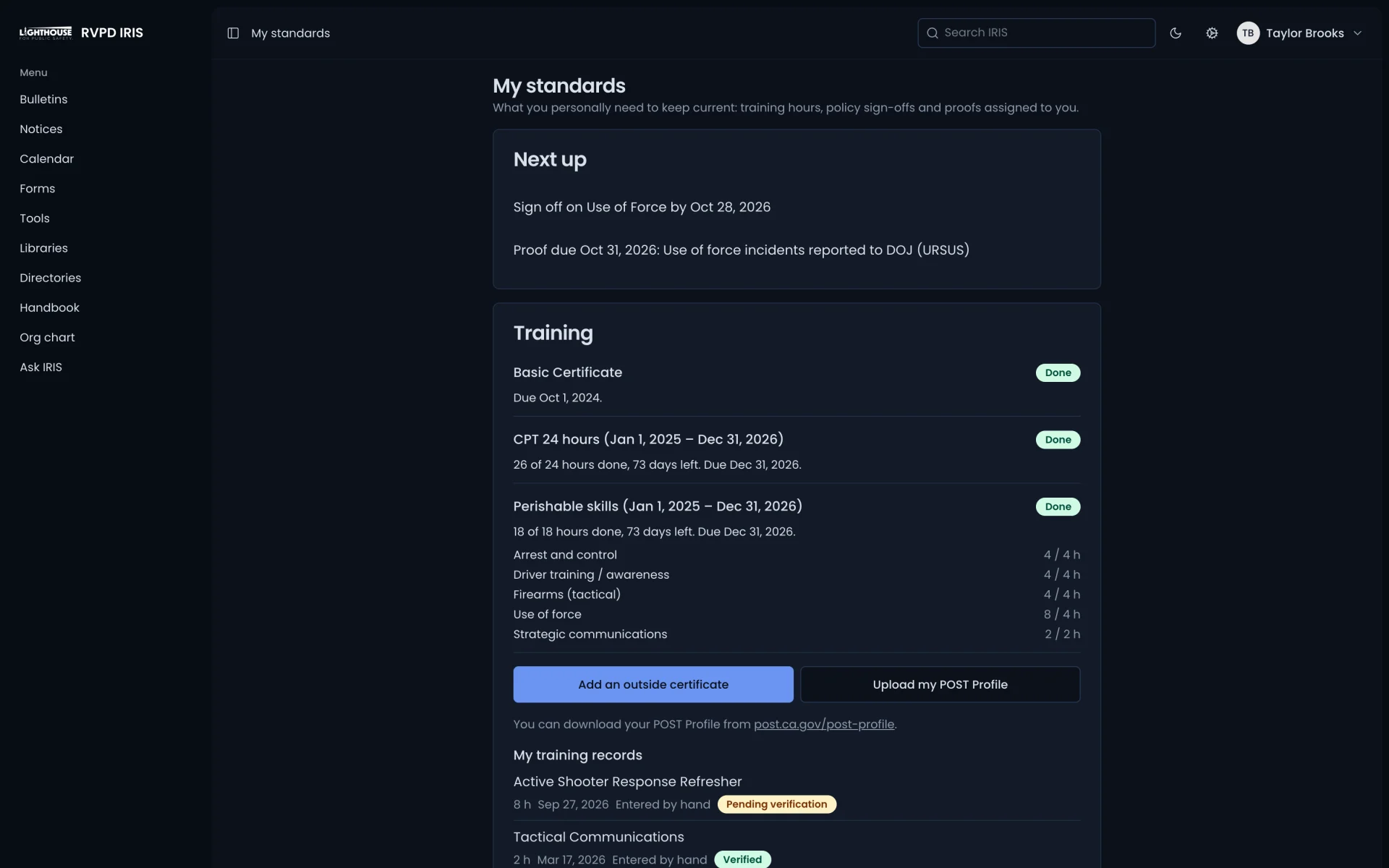
Task: Focus the Search IRIS field
Action: tap(1036, 33)
